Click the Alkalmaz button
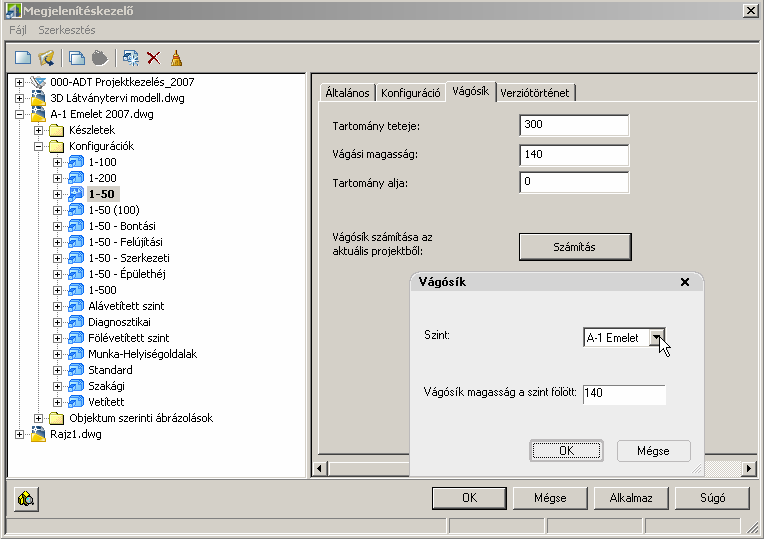Screen dimensions: 764x539 point(631,498)
